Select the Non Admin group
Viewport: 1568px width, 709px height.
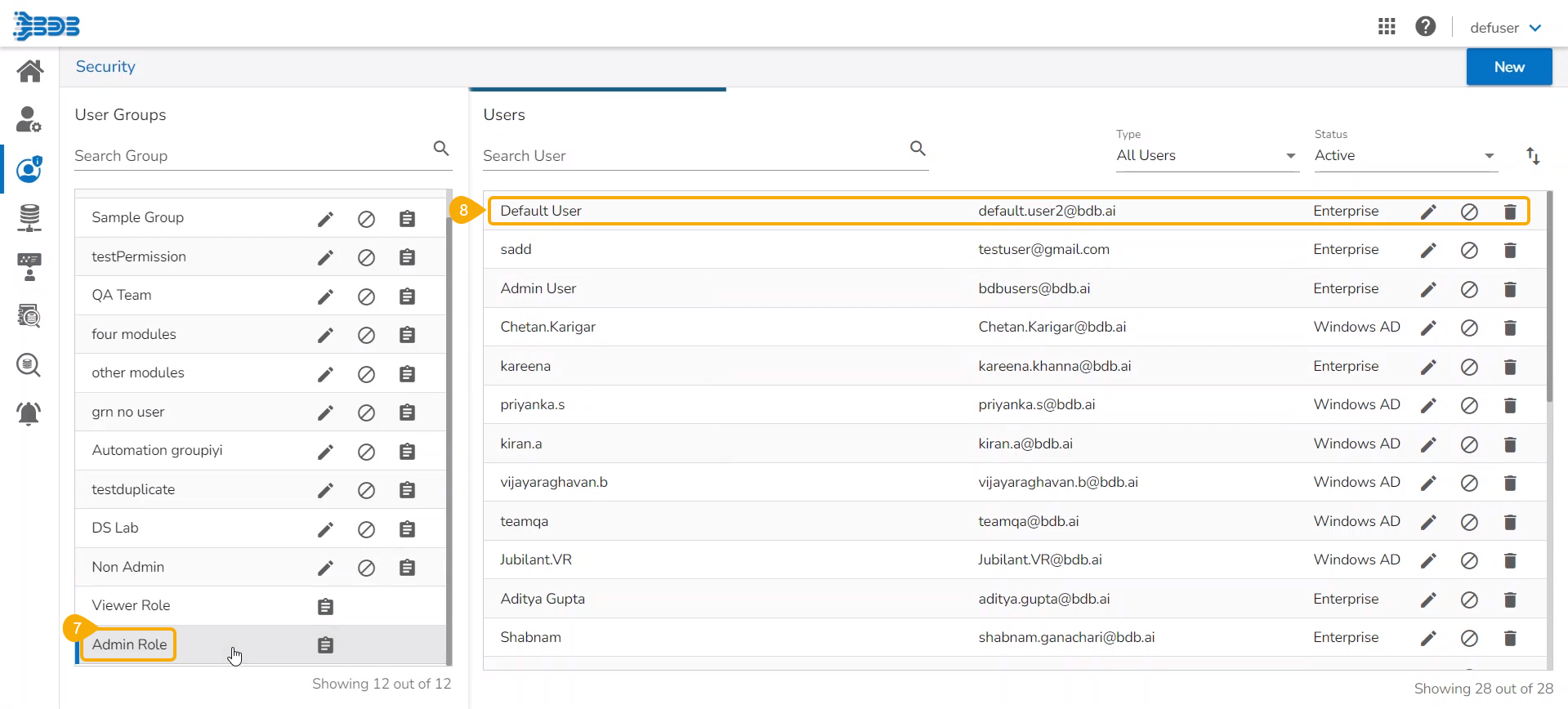point(128,567)
